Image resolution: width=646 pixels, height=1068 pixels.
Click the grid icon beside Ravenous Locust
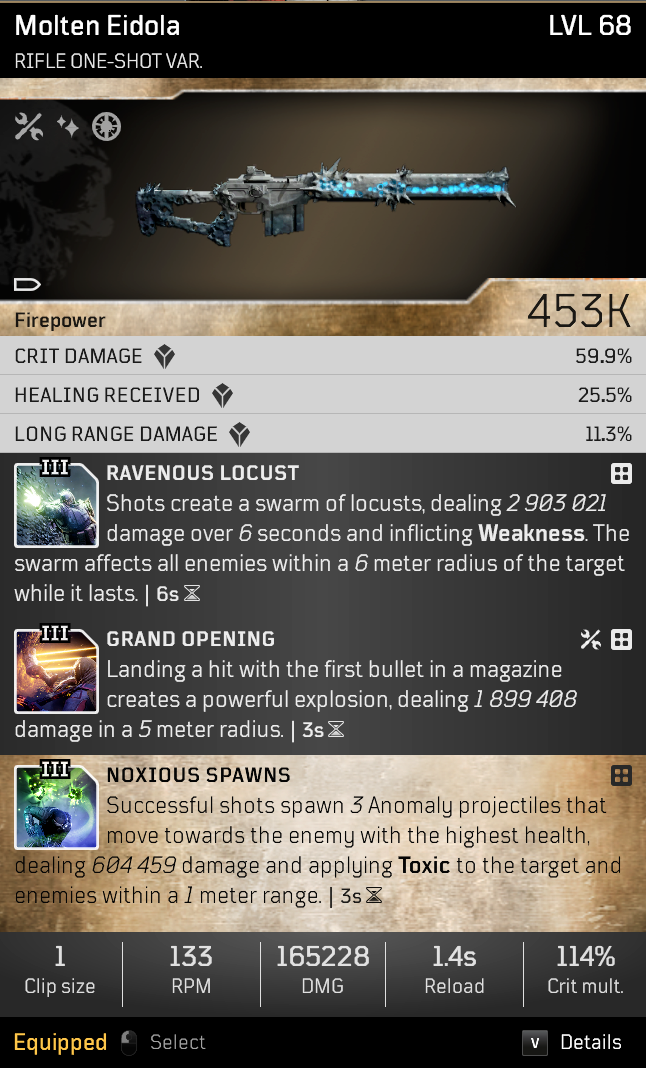coord(621,473)
